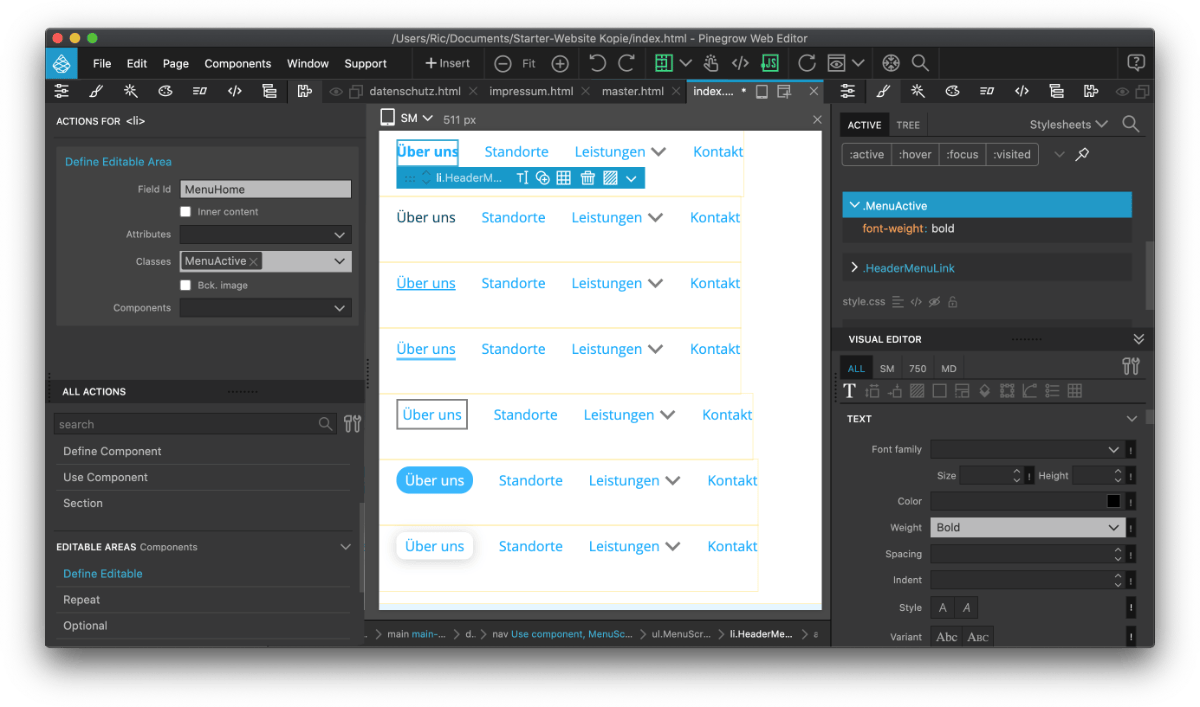The width and height of the screenshot is (1200, 707).
Task: Toggle the :visited pseudo-class
Action: click(x=1013, y=155)
